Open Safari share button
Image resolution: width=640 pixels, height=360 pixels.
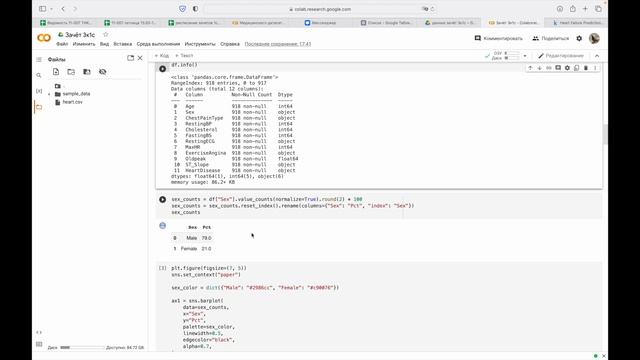(573, 9)
